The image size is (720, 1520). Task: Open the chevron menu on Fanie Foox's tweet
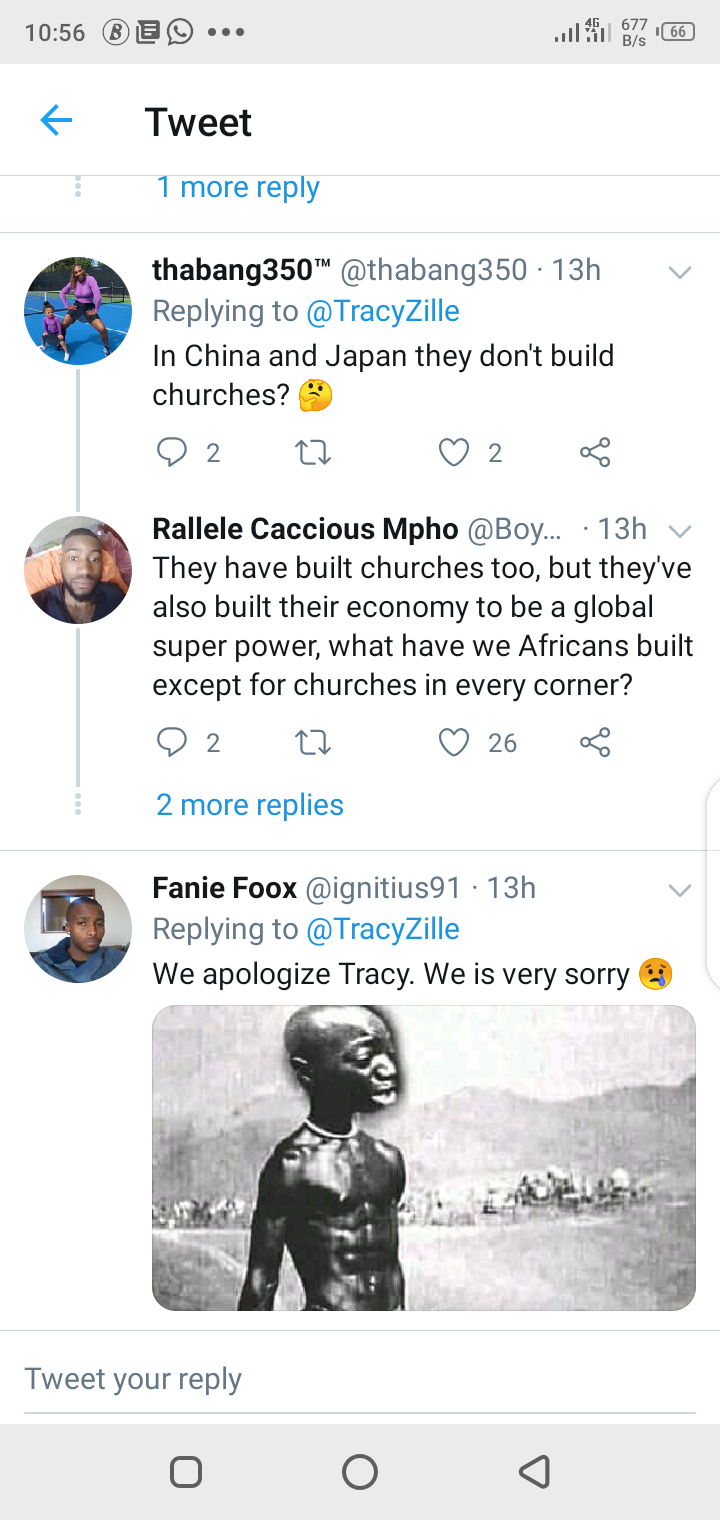[x=680, y=890]
